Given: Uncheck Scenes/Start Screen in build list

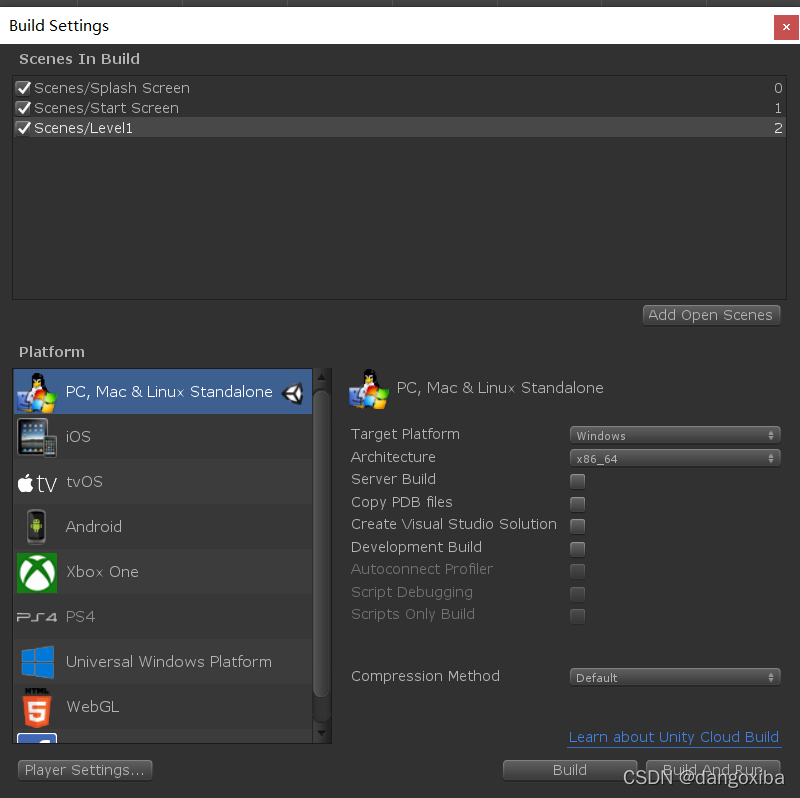Looking at the screenshot, I should (23, 108).
